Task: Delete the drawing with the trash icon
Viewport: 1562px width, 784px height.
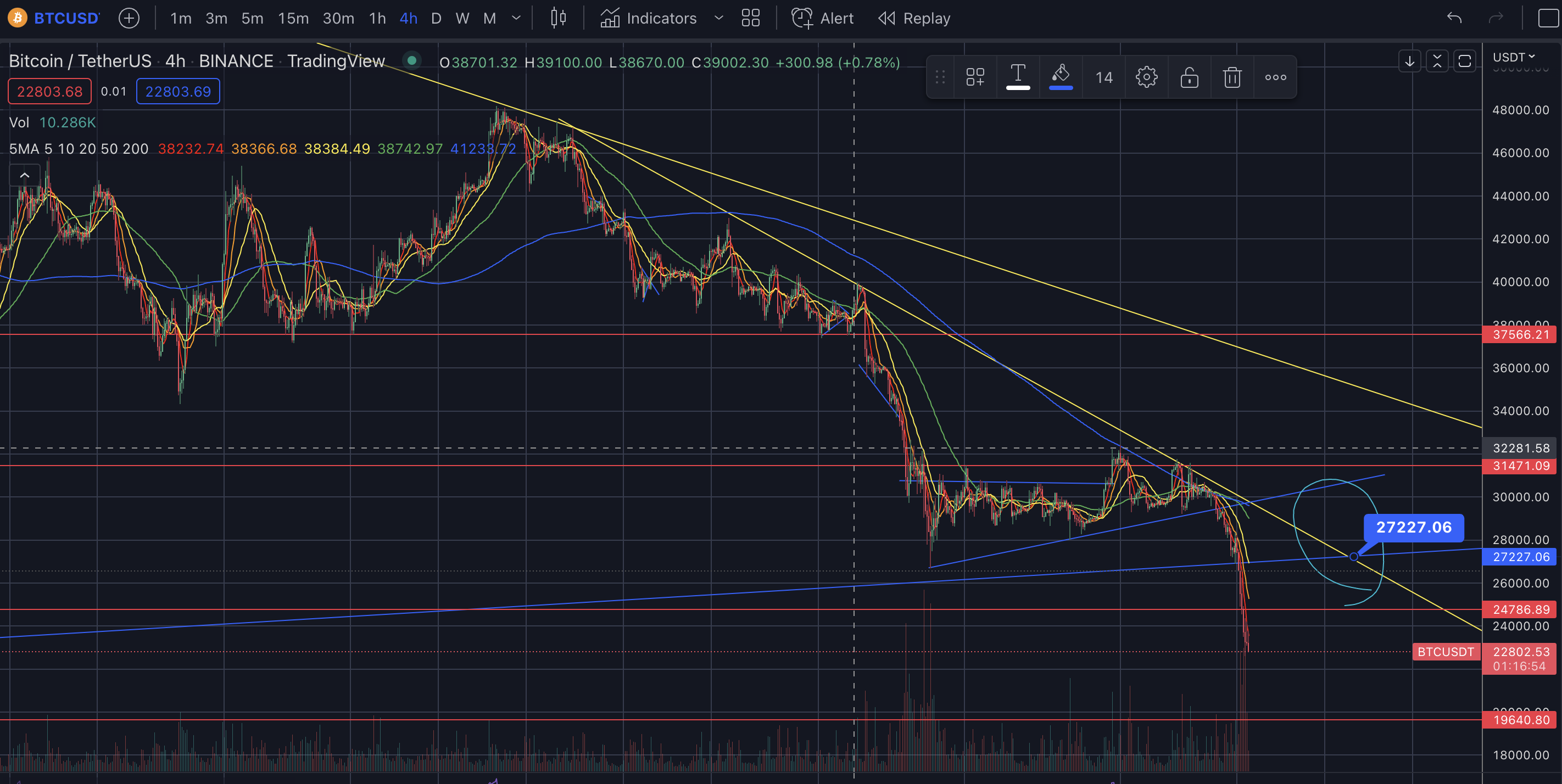Action: pyautogui.click(x=1231, y=77)
